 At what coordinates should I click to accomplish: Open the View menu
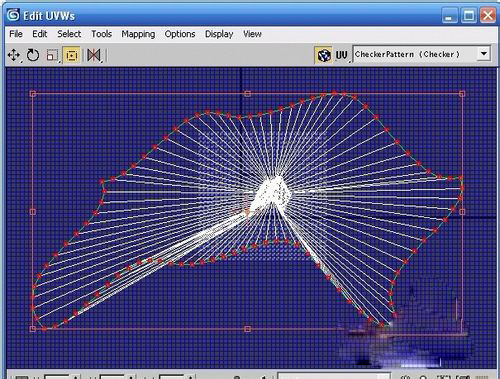click(252, 34)
